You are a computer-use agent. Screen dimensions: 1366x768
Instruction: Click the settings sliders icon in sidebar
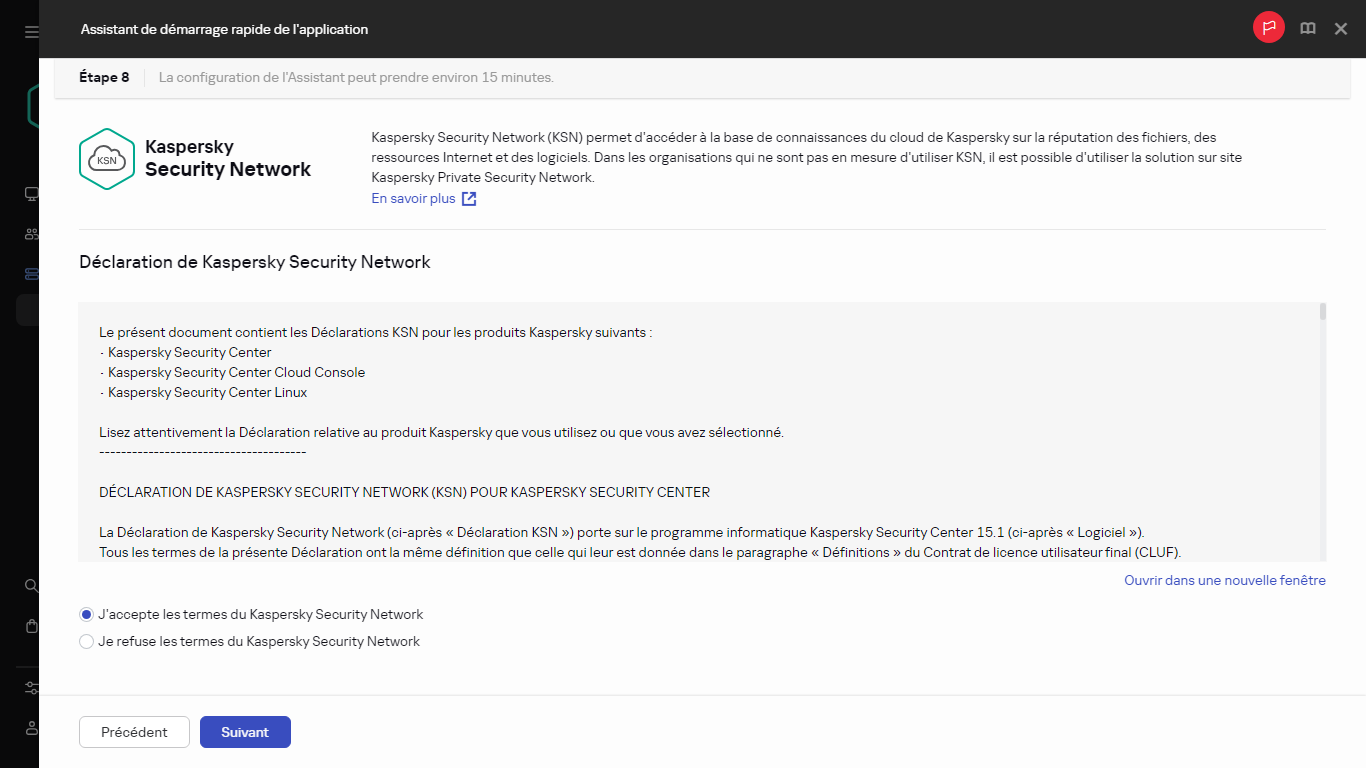point(30,688)
